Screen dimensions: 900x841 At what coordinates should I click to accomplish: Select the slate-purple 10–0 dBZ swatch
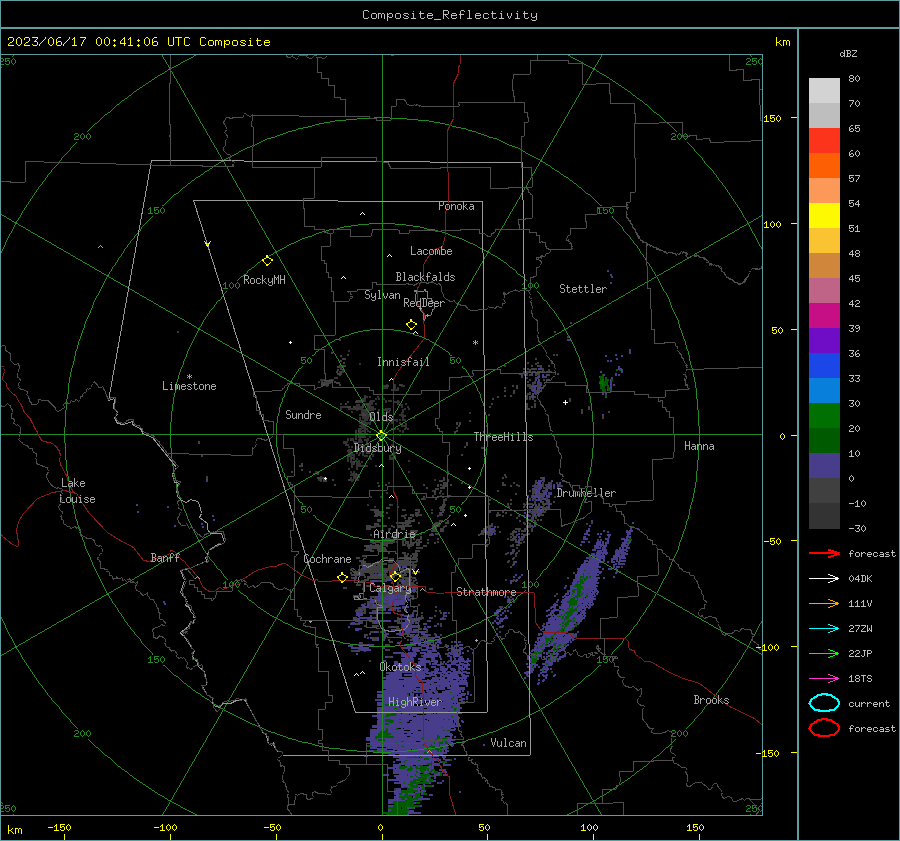pyautogui.click(x=824, y=466)
